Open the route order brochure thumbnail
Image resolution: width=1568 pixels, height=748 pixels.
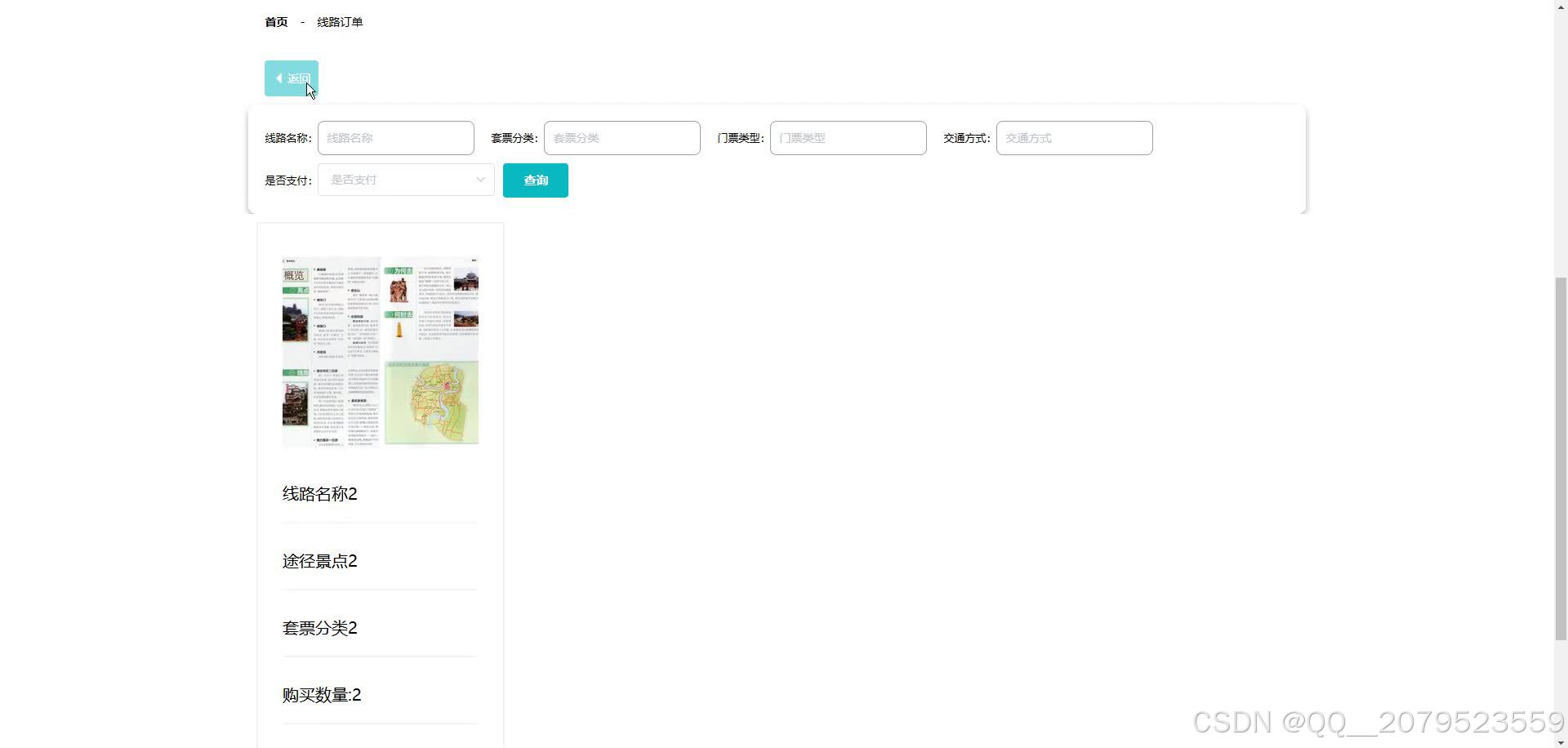[x=381, y=352]
